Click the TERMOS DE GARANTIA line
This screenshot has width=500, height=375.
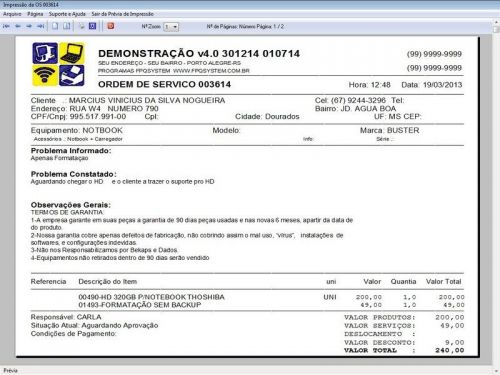coord(67,212)
